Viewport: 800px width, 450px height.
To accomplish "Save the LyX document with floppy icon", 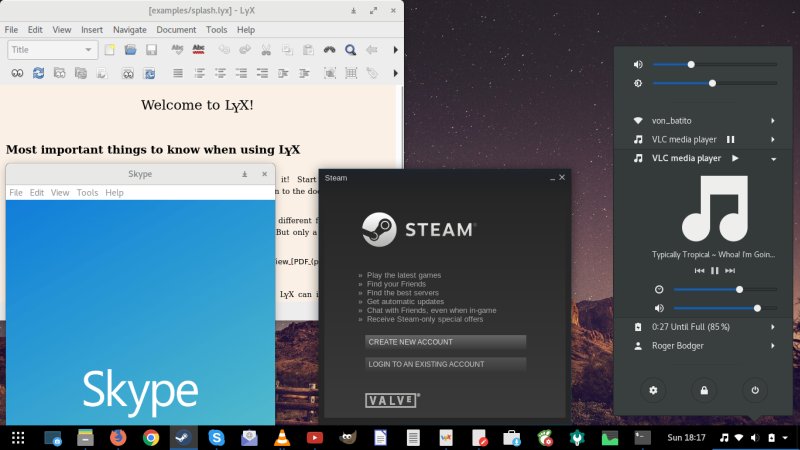I will tap(151, 49).
